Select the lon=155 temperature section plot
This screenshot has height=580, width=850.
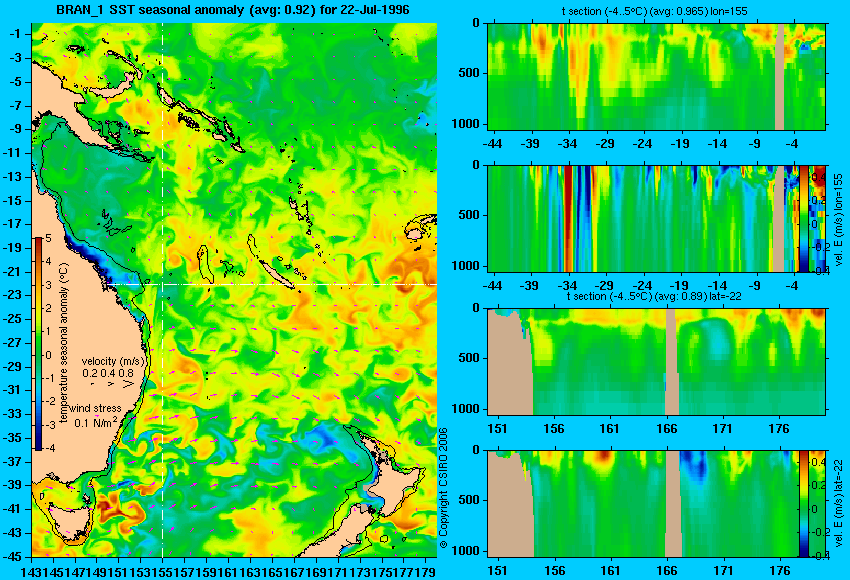pyautogui.click(x=656, y=76)
